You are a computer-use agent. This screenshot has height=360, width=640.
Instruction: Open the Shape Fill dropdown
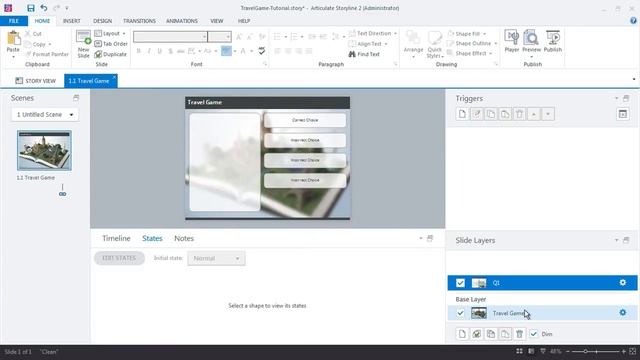[467, 34]
